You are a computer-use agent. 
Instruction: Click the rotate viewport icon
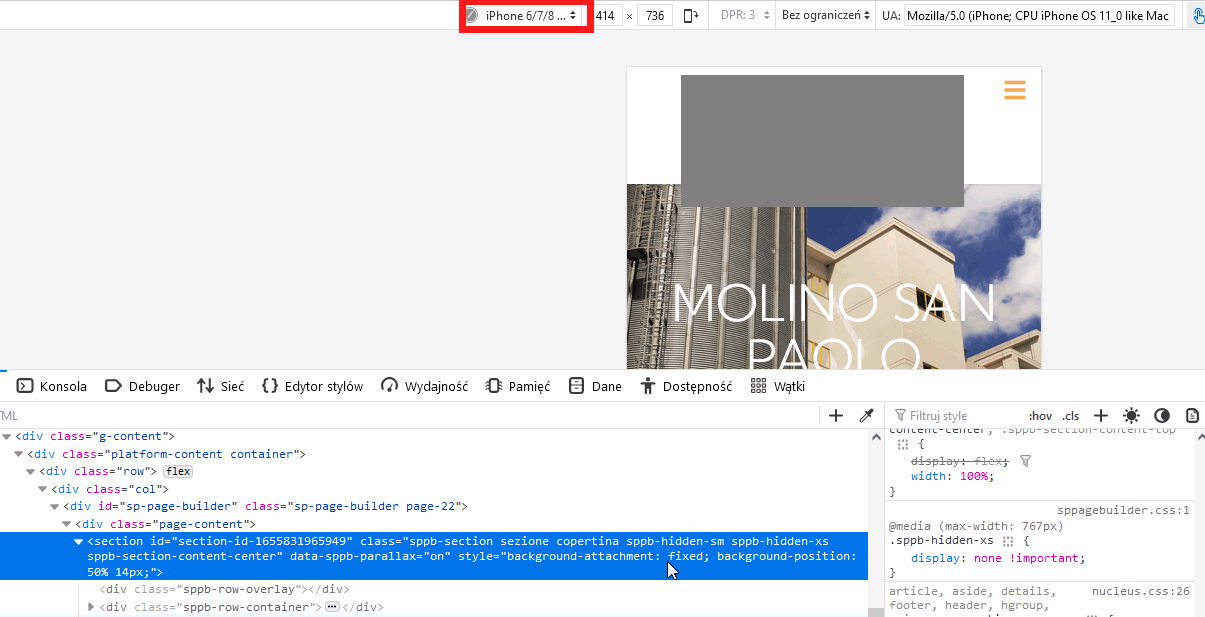(691, 16)
